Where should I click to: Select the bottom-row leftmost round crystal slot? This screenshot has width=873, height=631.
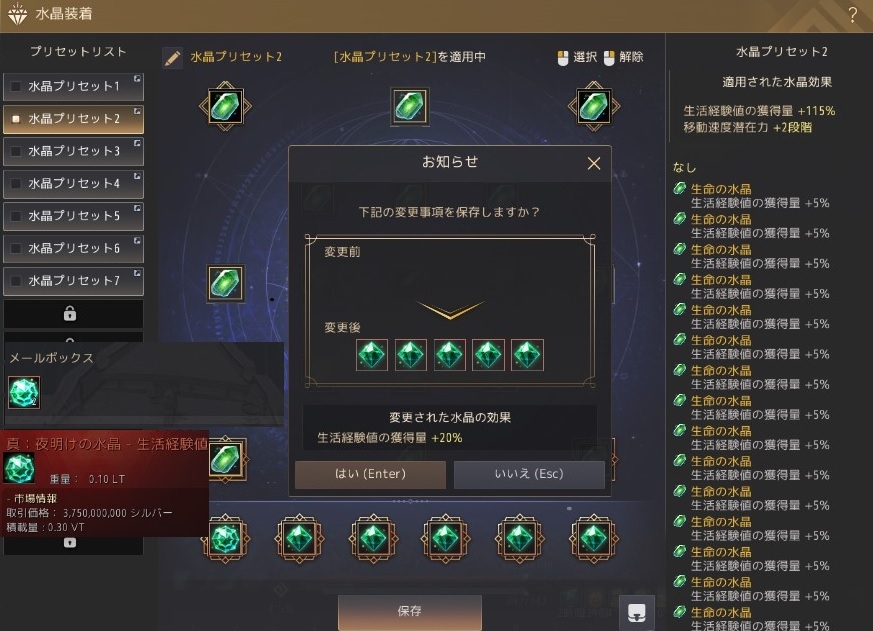225,539
